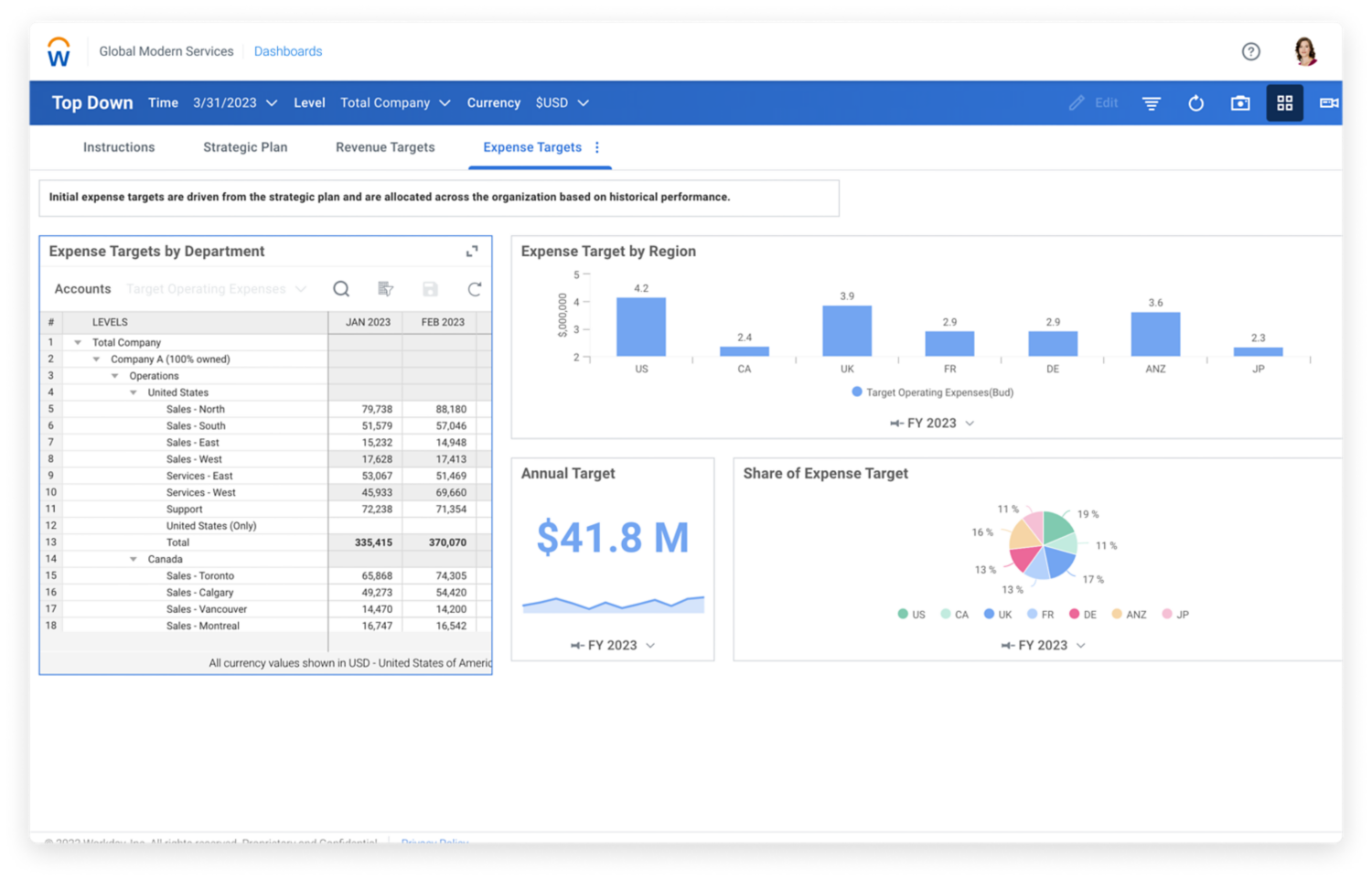Refresh the department table data

(475, 289)
